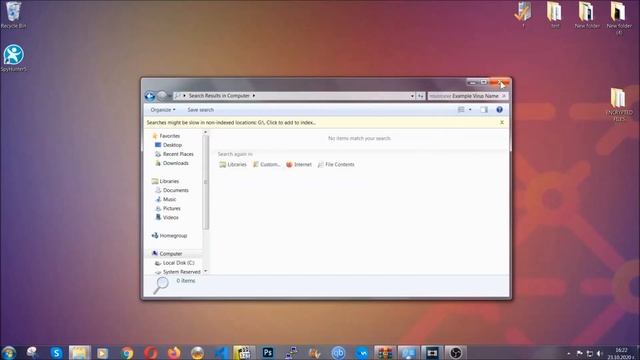Open the taskbar clock and date
The image size is (640, 360).
tap(621, 353)
